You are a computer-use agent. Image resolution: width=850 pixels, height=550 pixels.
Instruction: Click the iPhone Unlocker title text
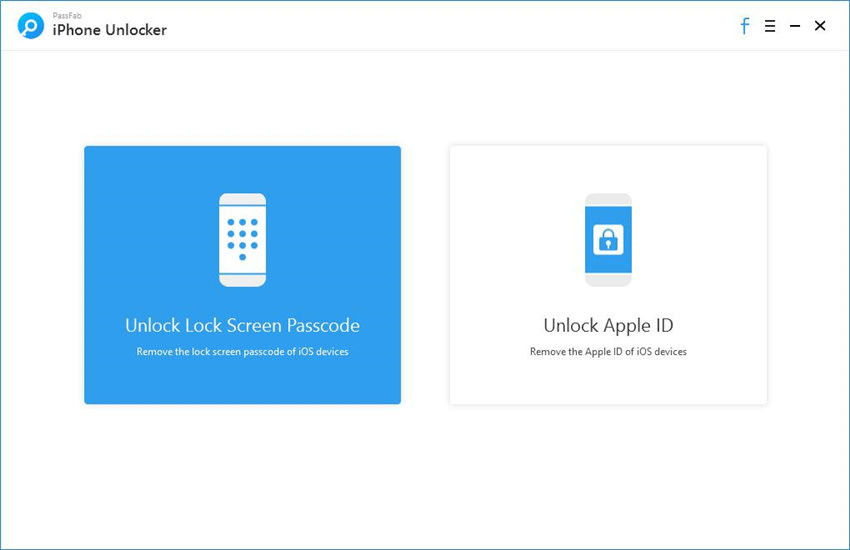pyautogui.click(x=110, y=31)
